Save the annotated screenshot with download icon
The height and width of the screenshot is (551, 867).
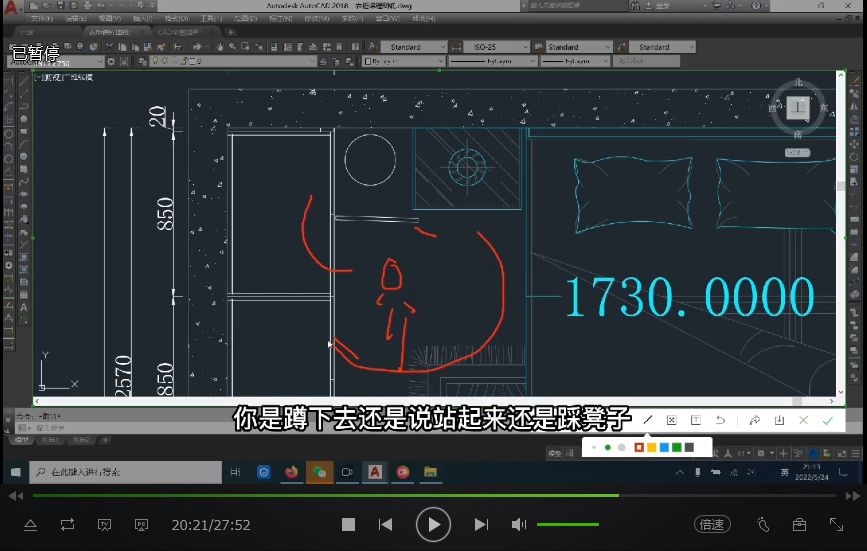coord(779,420)
